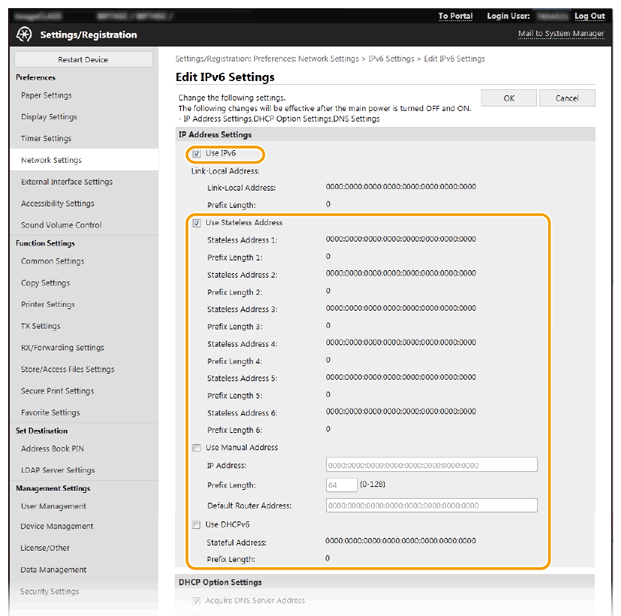Open LDAP Server Settings in the sidebar
Screen dimensions: 621x616
click(58, 470)
